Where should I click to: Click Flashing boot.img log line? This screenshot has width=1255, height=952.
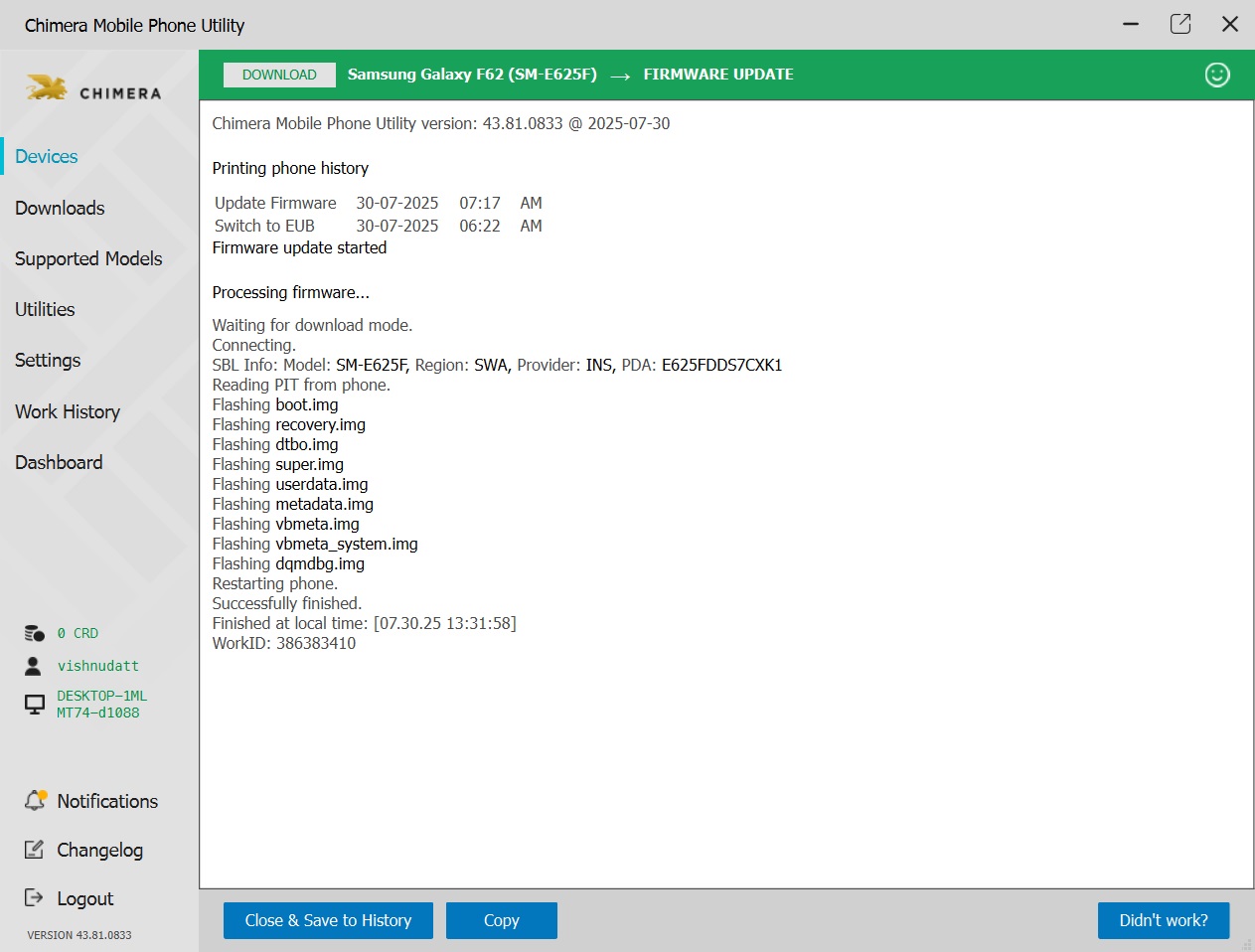click(275, 404)
